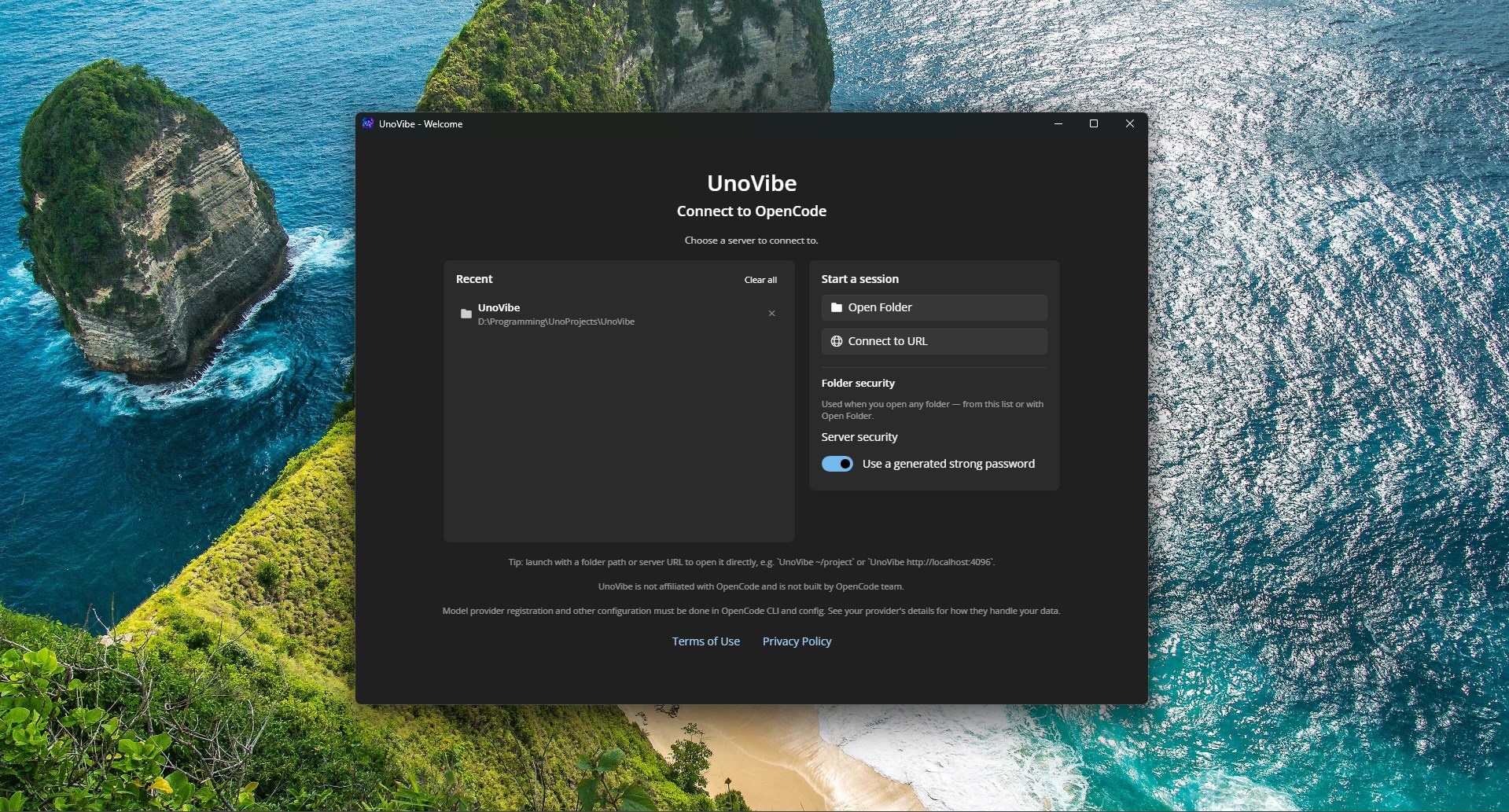
Task: Toggle the generated strong password switch
Action: tap(837, 464)
